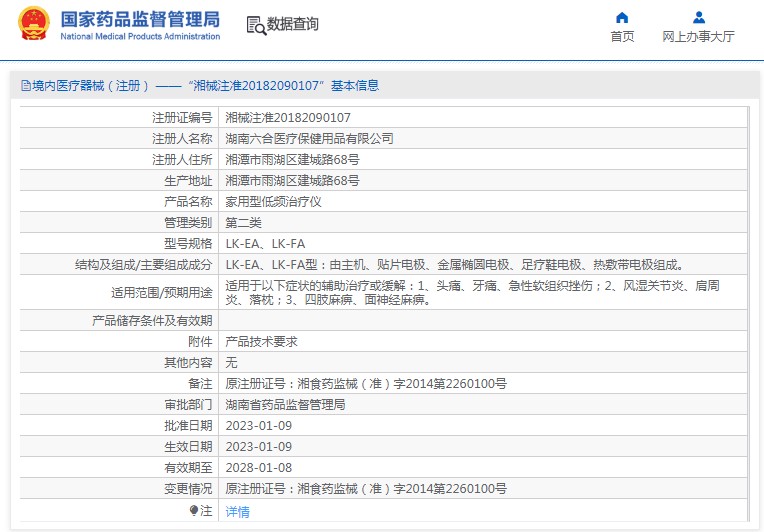764x532 pixels.
Task: Click the 注册证编号 label
Action: coord(182,117)
